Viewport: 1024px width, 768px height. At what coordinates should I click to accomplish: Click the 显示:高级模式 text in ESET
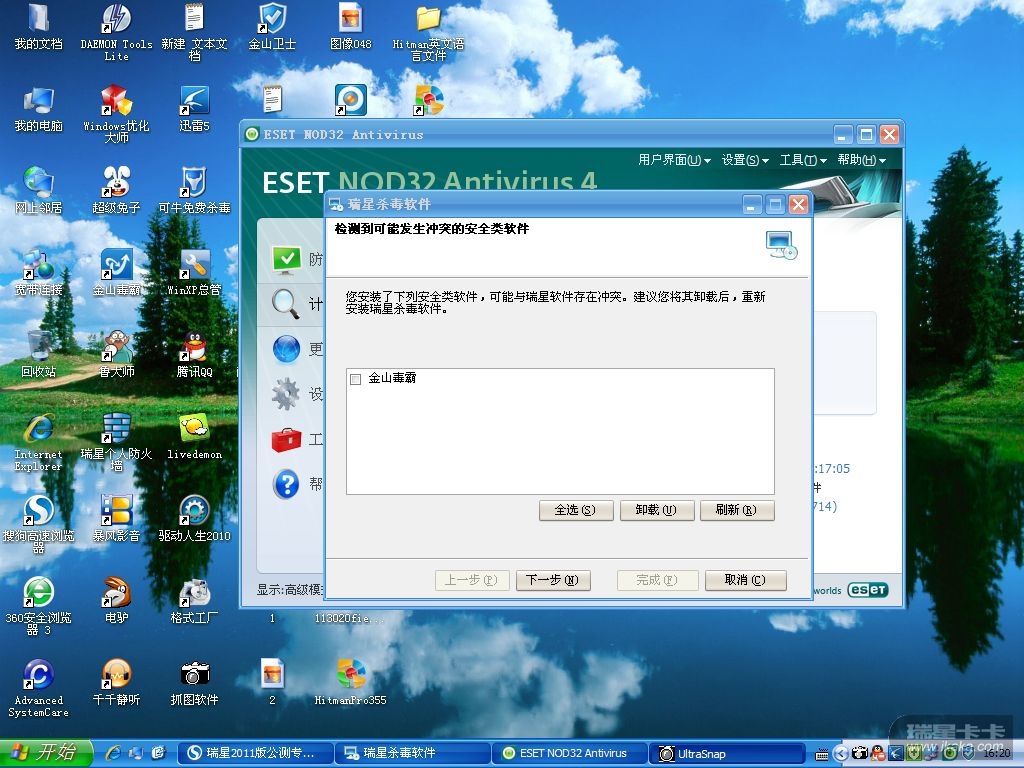coord(289,590)
